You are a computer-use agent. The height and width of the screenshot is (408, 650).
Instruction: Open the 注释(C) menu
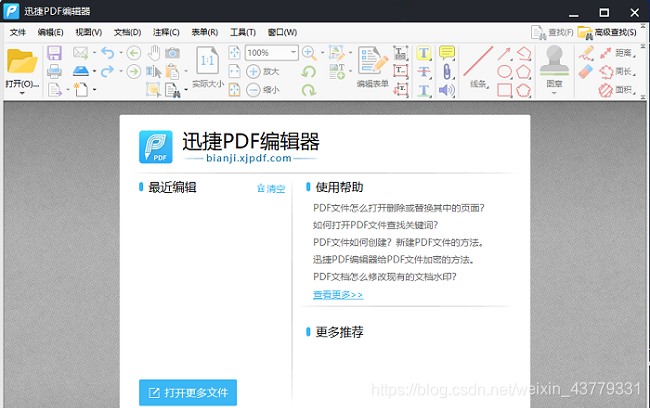(166, 32)
